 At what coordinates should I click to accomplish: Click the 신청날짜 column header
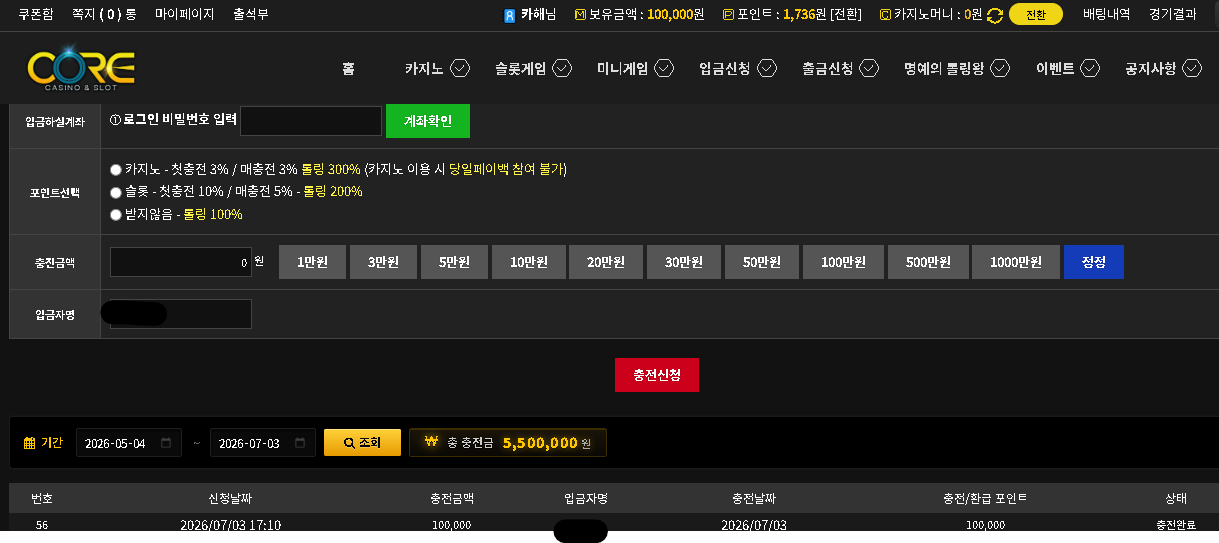coord(230,498)
